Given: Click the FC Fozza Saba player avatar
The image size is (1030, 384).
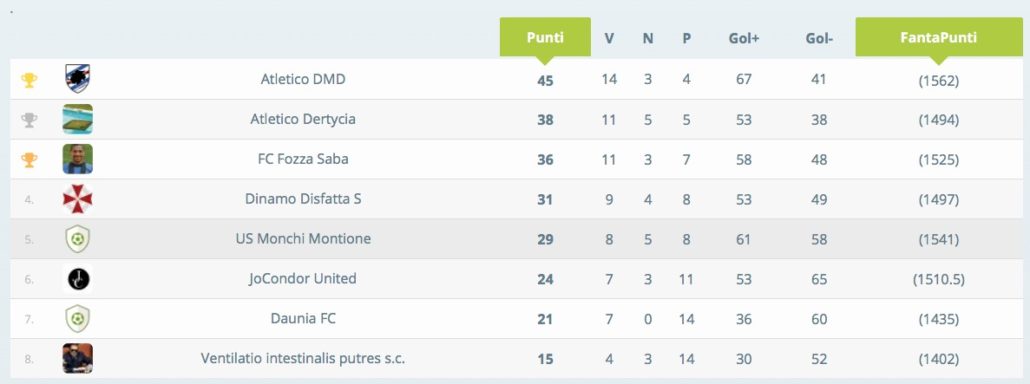Looking at the screenshot, I should pyautogui.click(x=78, y=159).
